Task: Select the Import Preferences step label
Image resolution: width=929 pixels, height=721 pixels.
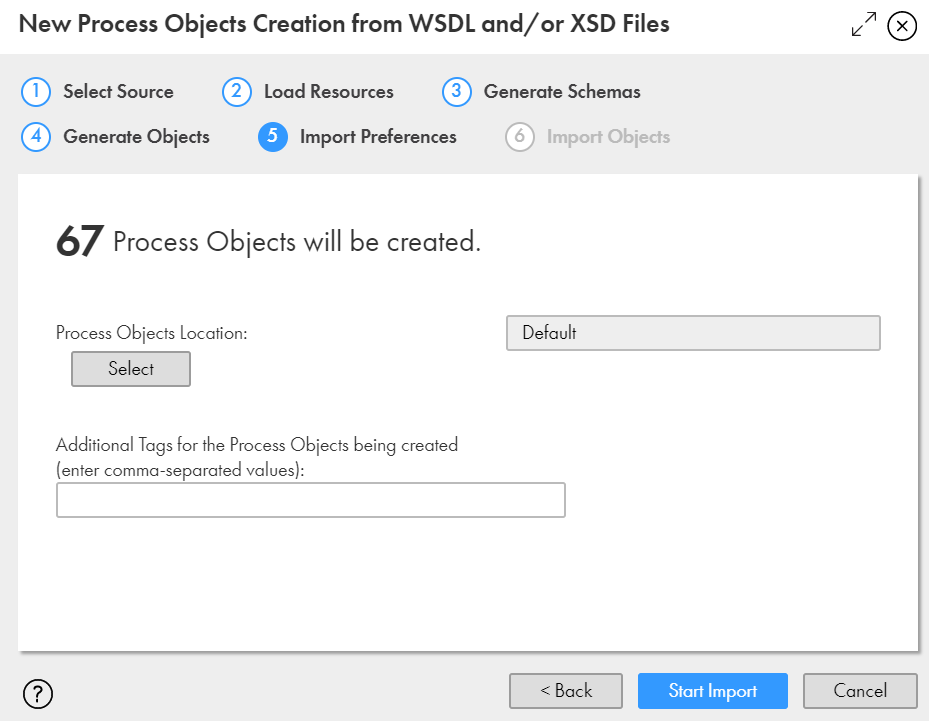Action: tap(378, 137)
